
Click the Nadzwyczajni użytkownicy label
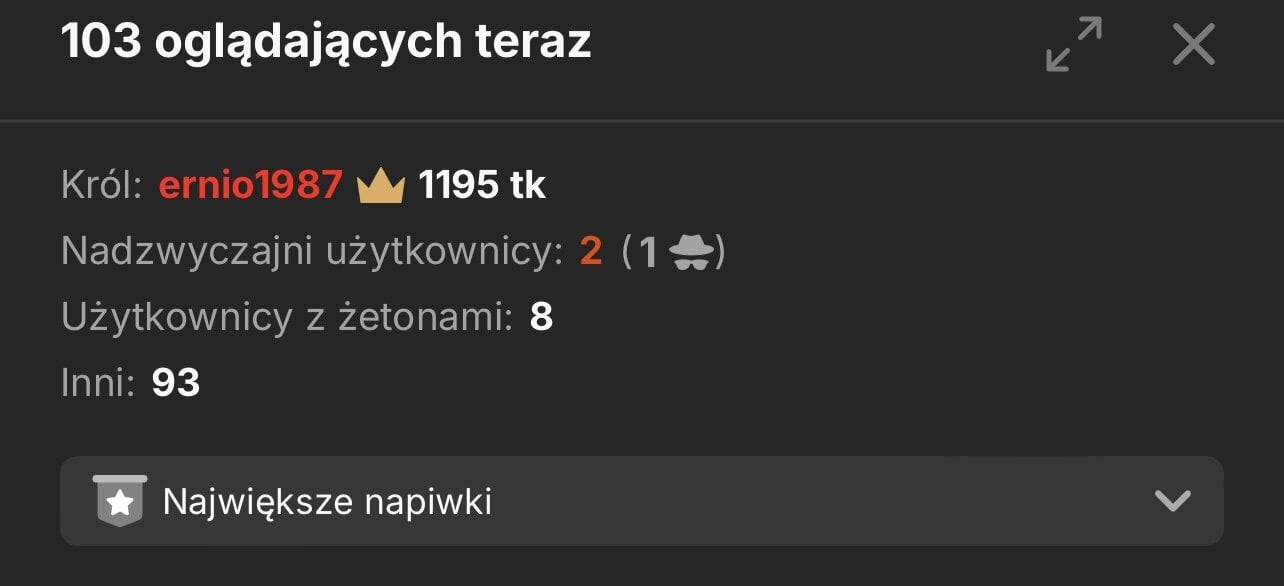point(312,252)
